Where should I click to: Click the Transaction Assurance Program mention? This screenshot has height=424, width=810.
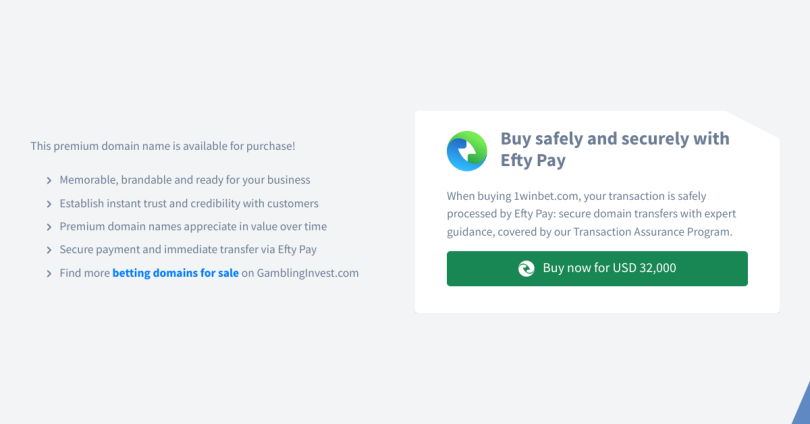point(653,232)
